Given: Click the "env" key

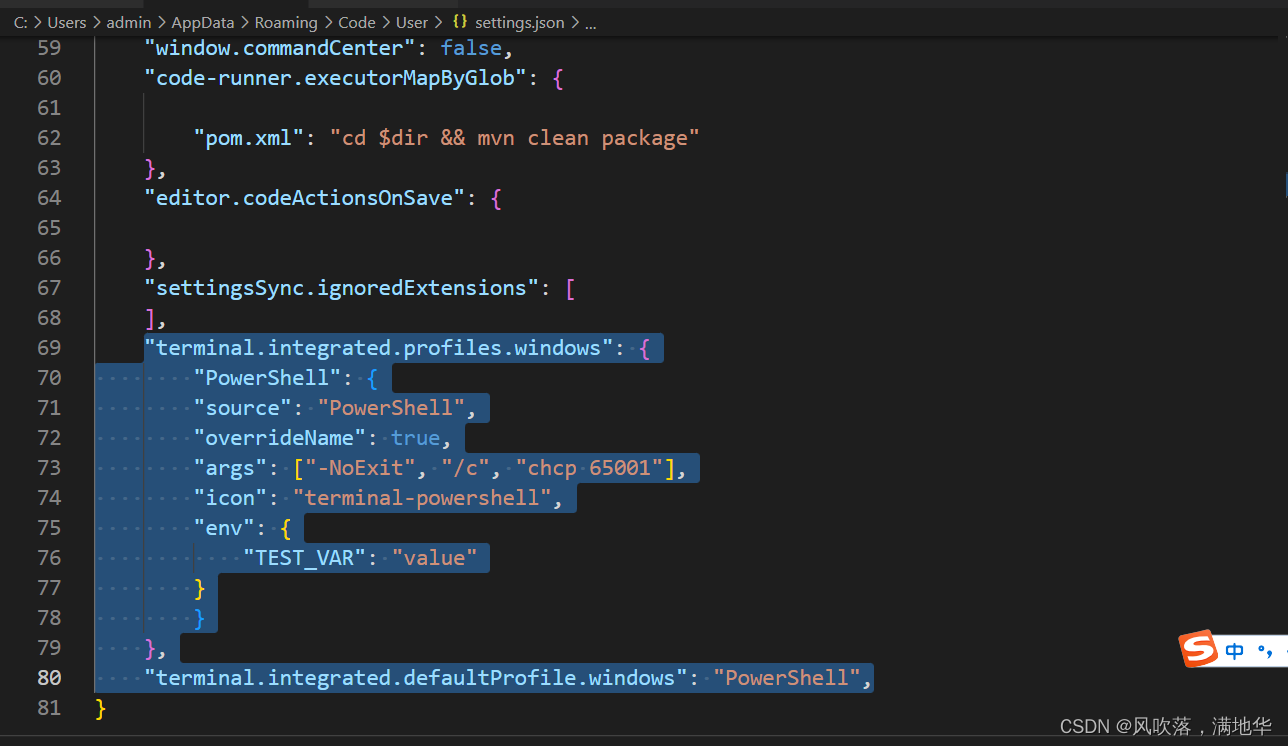Looking at the screenshot, I should [x=224, y=528].
